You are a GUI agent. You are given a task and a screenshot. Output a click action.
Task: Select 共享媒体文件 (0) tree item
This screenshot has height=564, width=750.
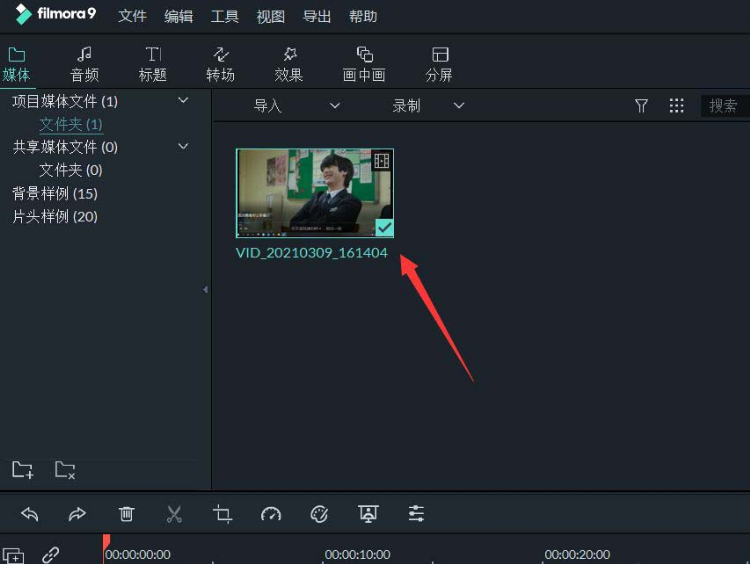coord(65,147)
